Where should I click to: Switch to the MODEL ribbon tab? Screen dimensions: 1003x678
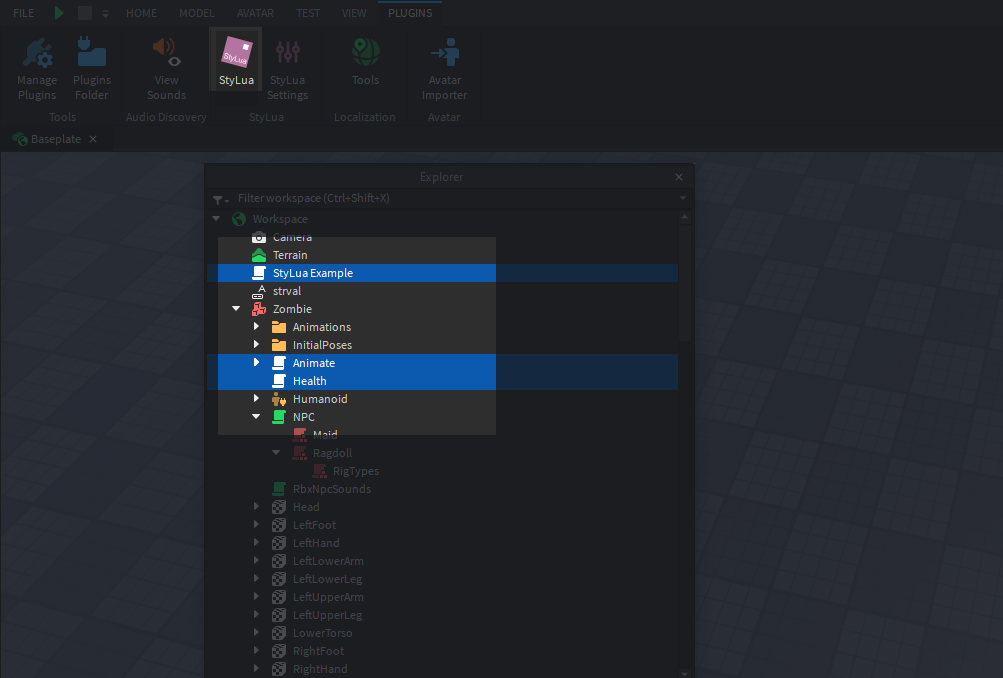point(196,13)
